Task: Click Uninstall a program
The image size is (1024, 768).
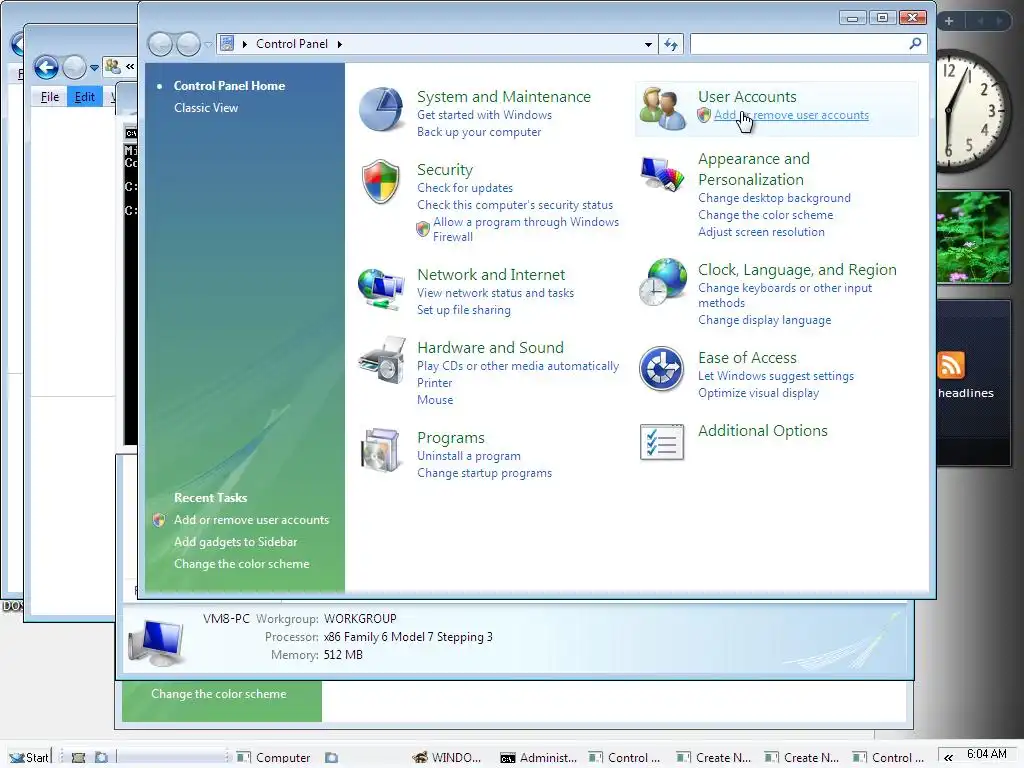Action: [469, 456]
